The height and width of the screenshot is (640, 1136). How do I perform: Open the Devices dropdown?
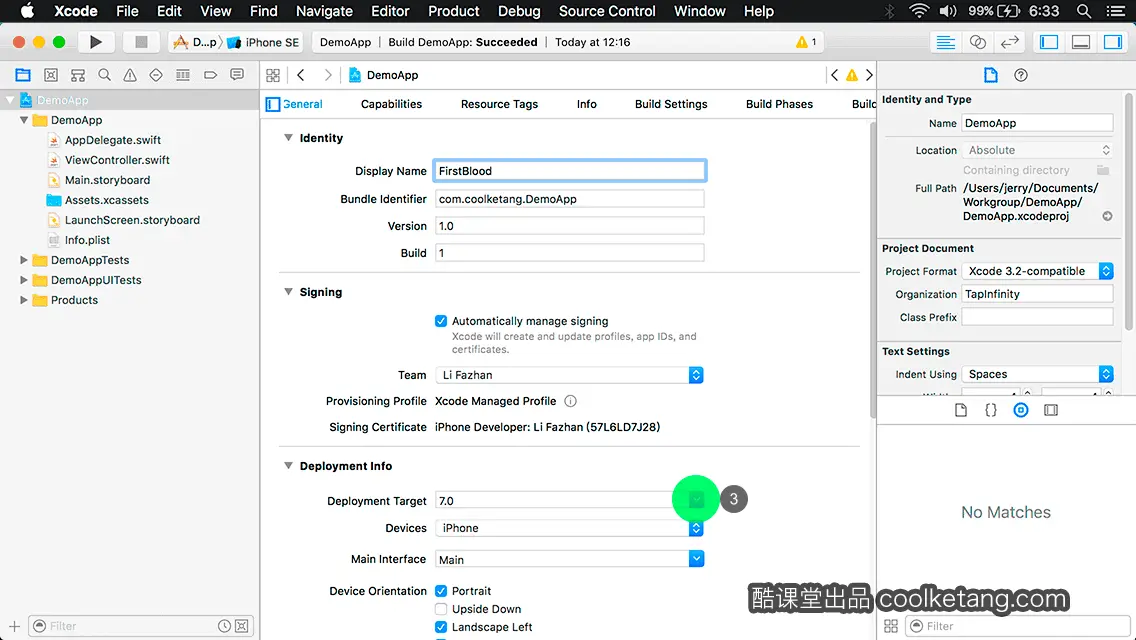[x=569, y=528]
